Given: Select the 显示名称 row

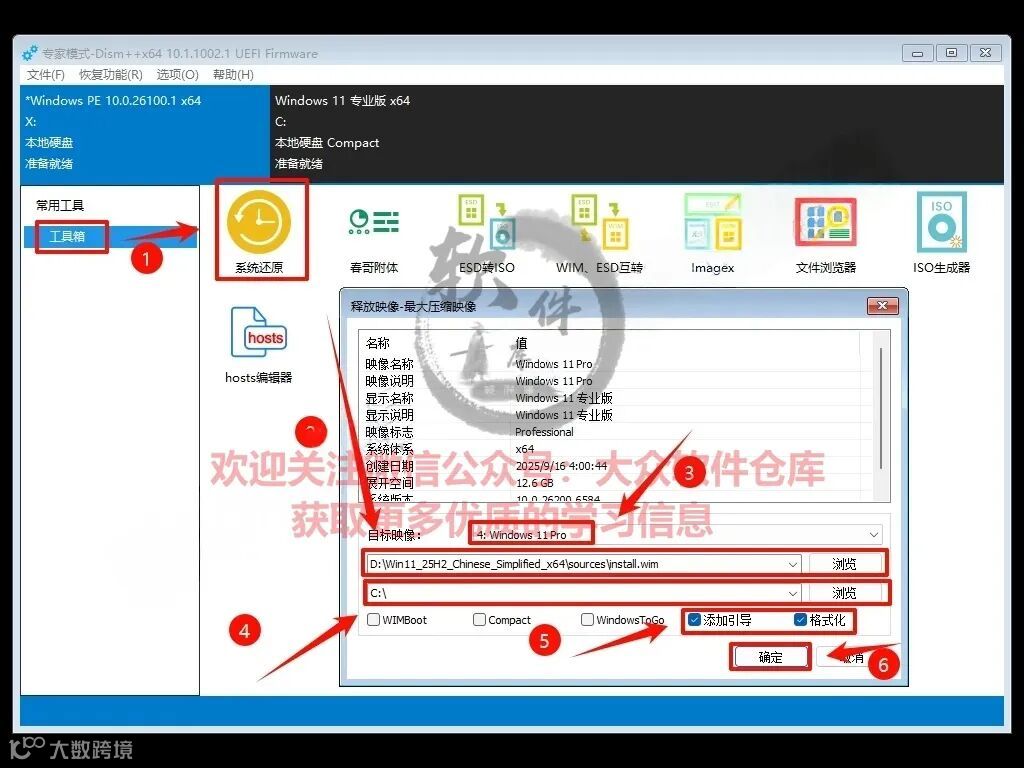Looking at the screenshot, I should (x=617, y=398).
